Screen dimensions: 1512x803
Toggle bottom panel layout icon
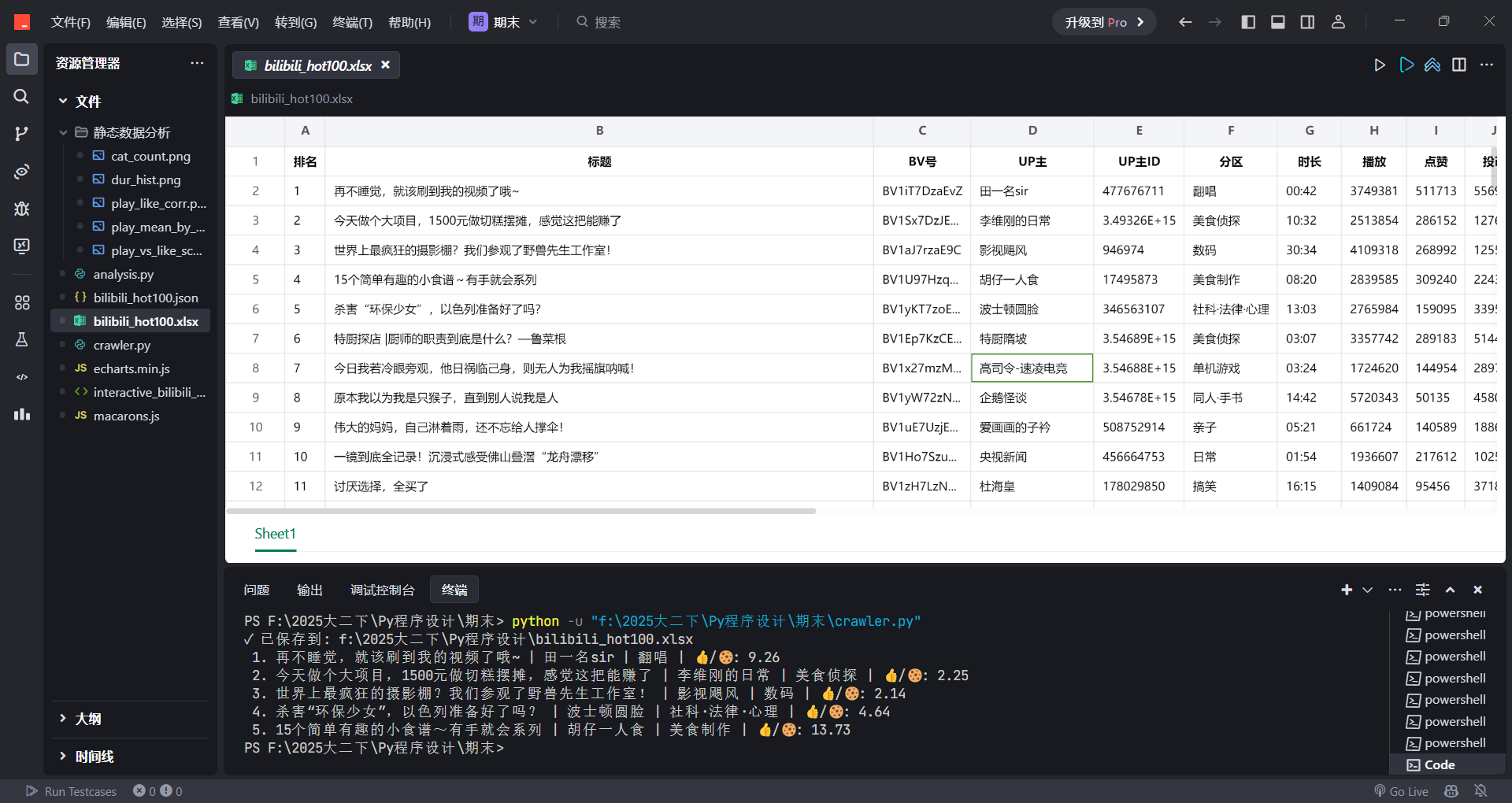pos(1278,22)
